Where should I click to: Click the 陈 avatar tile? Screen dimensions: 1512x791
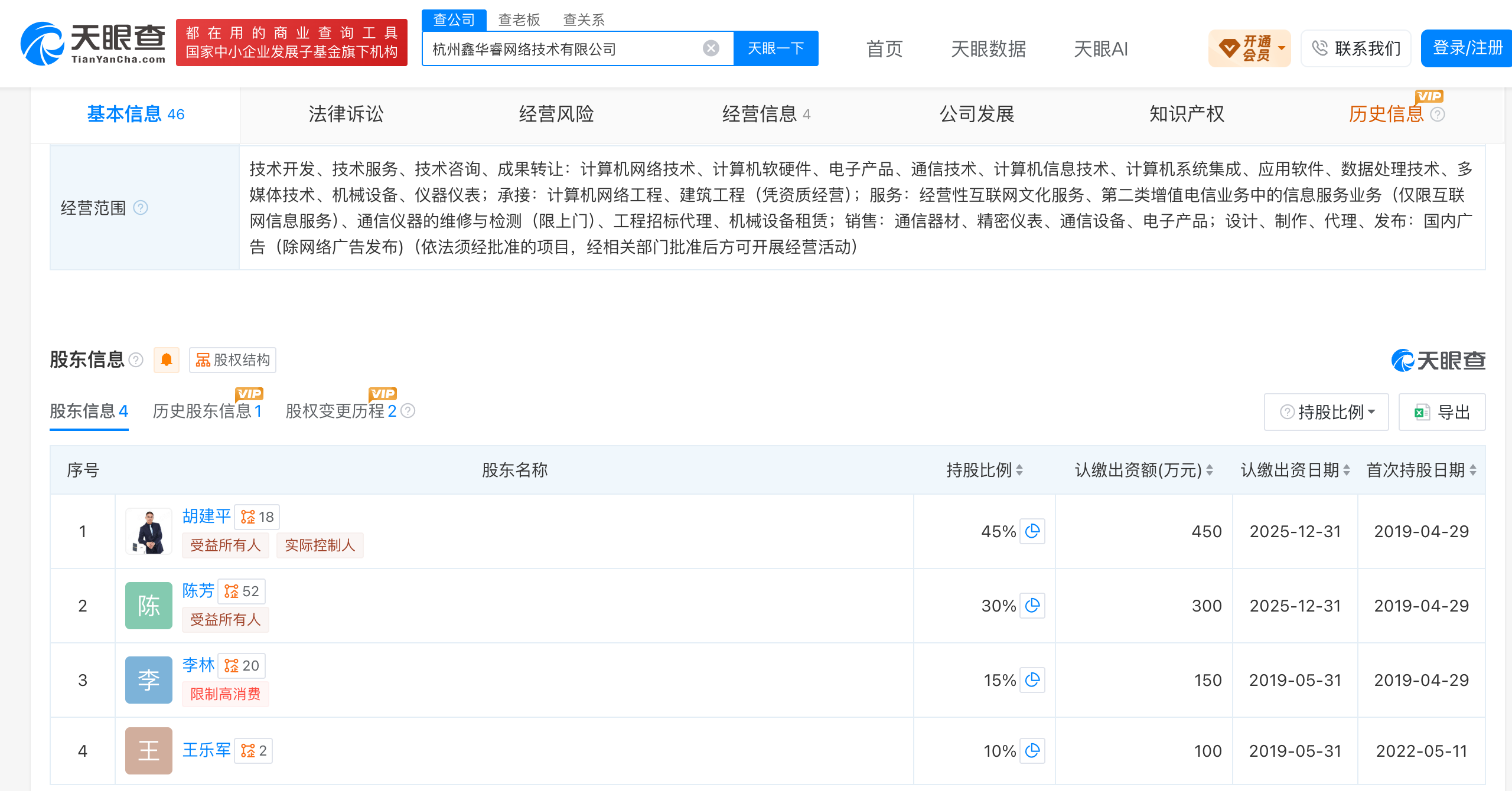click(149, 606)
